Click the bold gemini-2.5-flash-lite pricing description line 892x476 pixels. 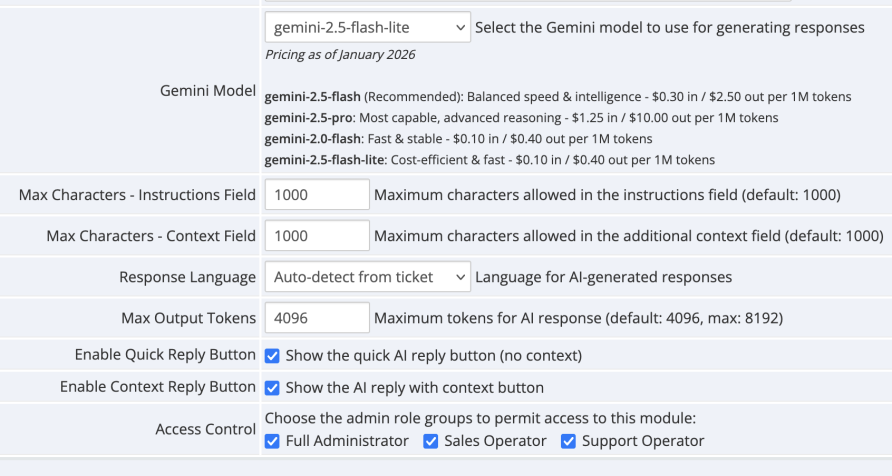point(489,160)
